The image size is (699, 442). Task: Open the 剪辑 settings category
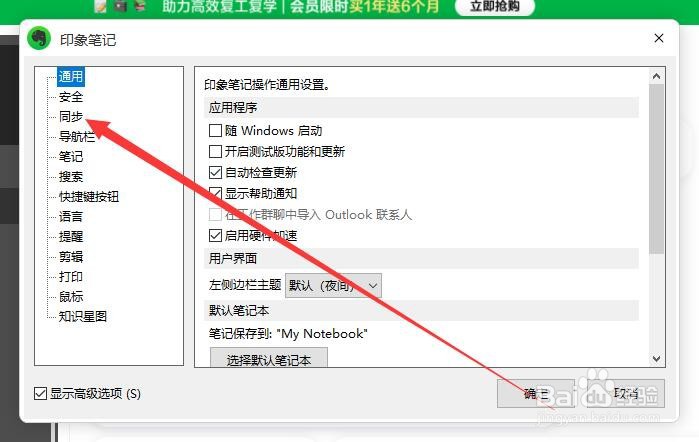pyautogui.click(x=70, y=256)
